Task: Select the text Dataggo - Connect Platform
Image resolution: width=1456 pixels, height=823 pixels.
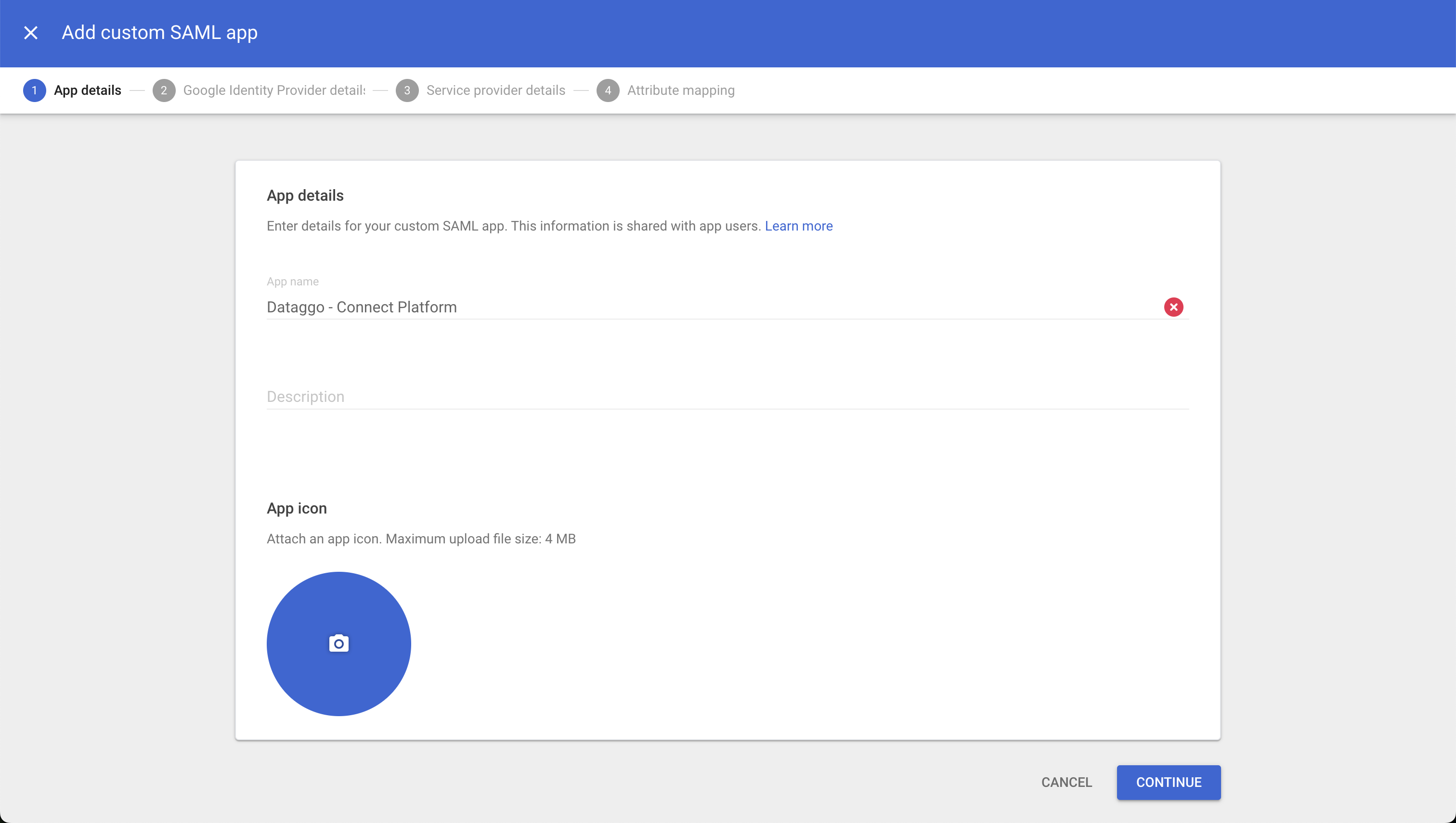Action: point(361,307)
